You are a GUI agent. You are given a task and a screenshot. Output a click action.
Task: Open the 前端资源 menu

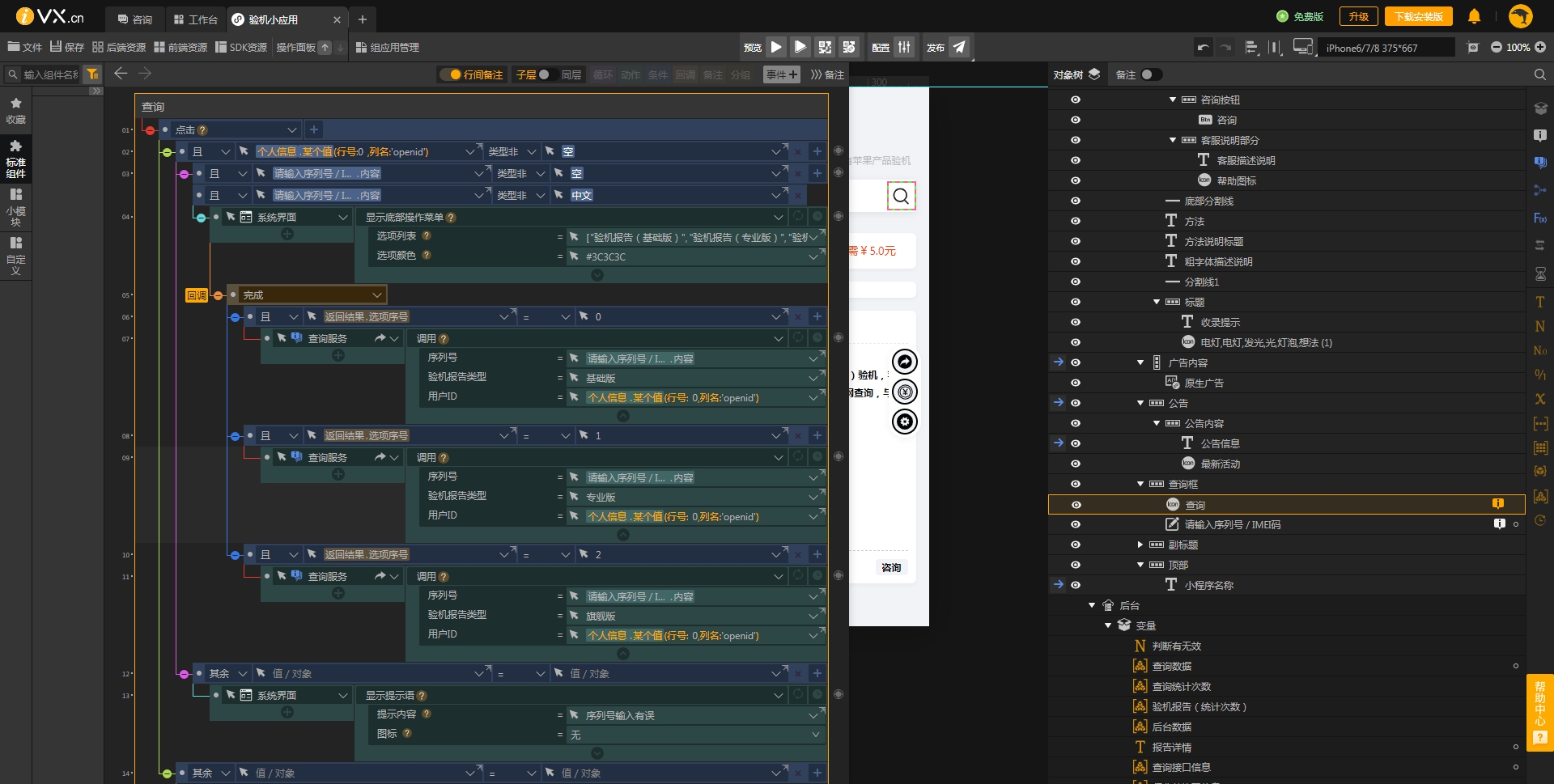(x=180, y=47)
